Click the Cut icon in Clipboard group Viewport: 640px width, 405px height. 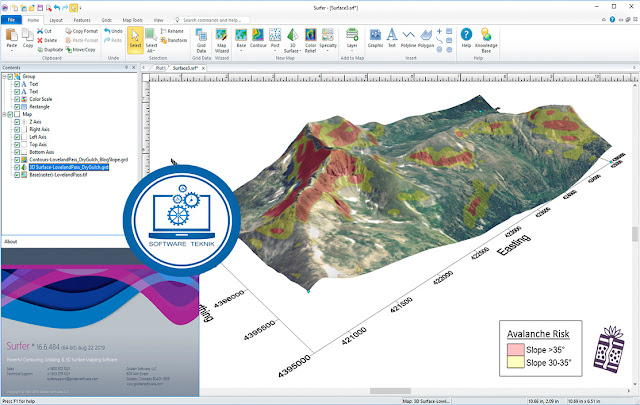tap(40, 31)
